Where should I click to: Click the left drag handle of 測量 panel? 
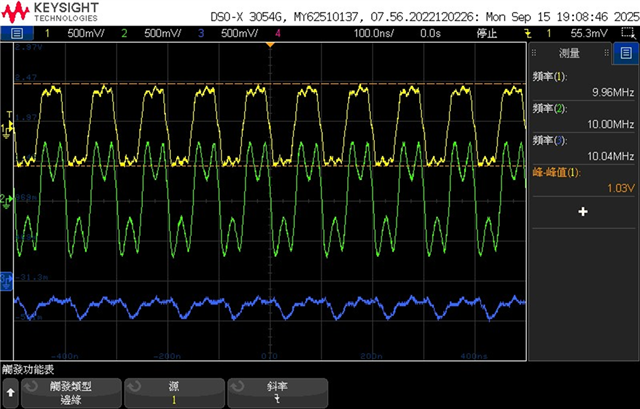point(534,53)
